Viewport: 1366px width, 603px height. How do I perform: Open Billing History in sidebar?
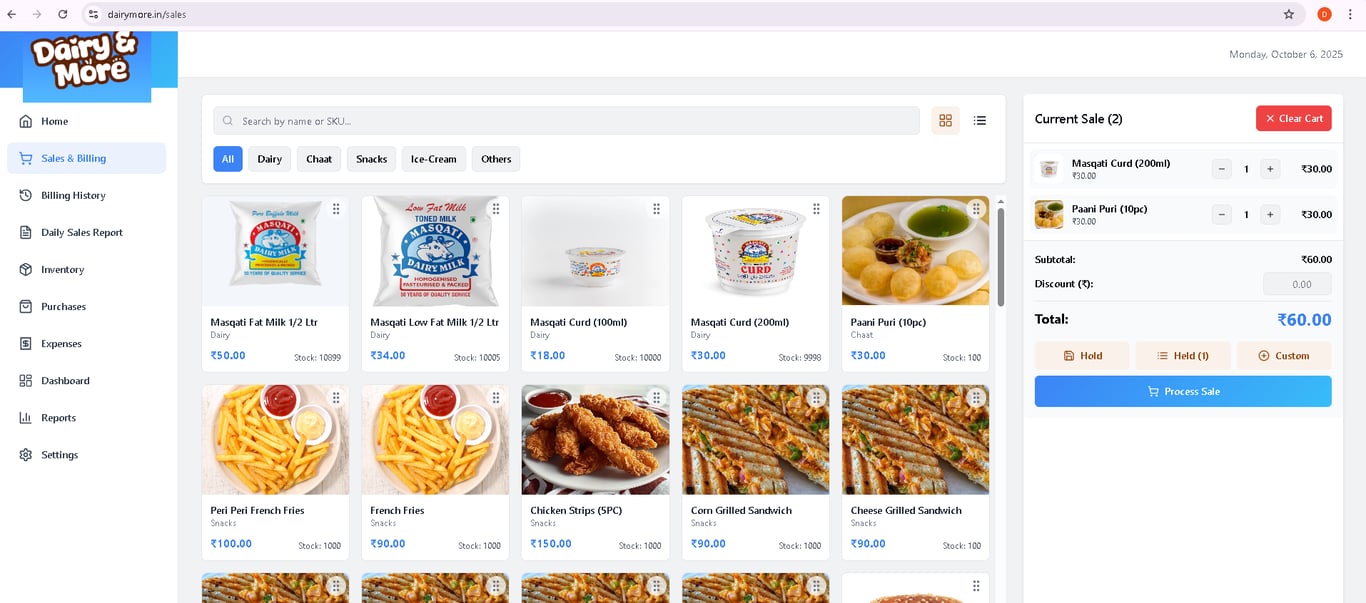click(x=73, y=196)
